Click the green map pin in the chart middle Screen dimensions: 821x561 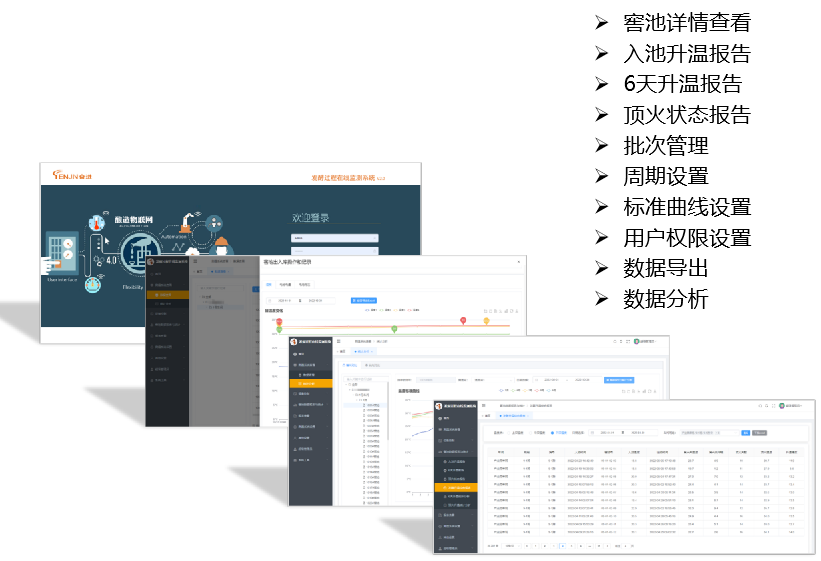click(x=394, y=328)
